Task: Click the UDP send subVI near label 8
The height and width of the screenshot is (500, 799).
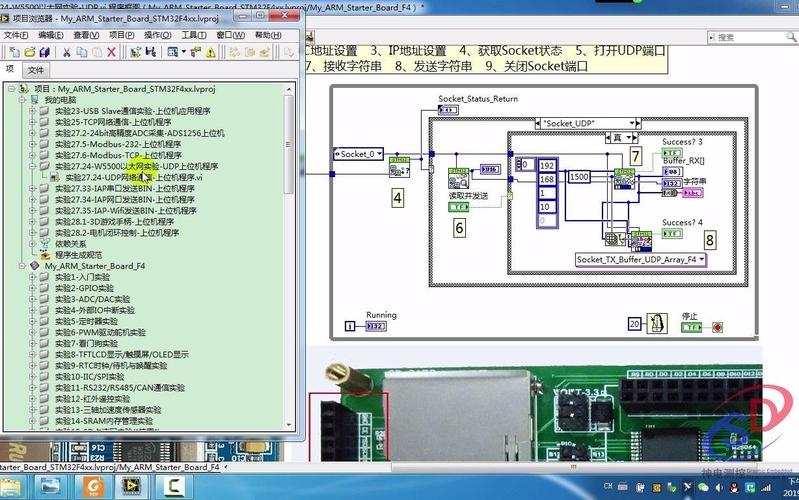Action: pos(641,242)
